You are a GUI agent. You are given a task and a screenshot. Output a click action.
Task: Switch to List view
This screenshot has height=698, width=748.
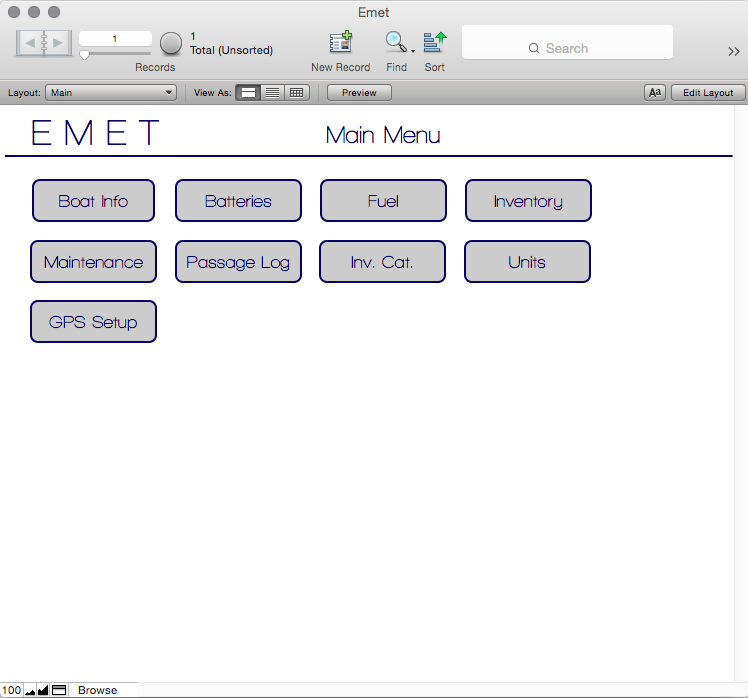[272, 93]
